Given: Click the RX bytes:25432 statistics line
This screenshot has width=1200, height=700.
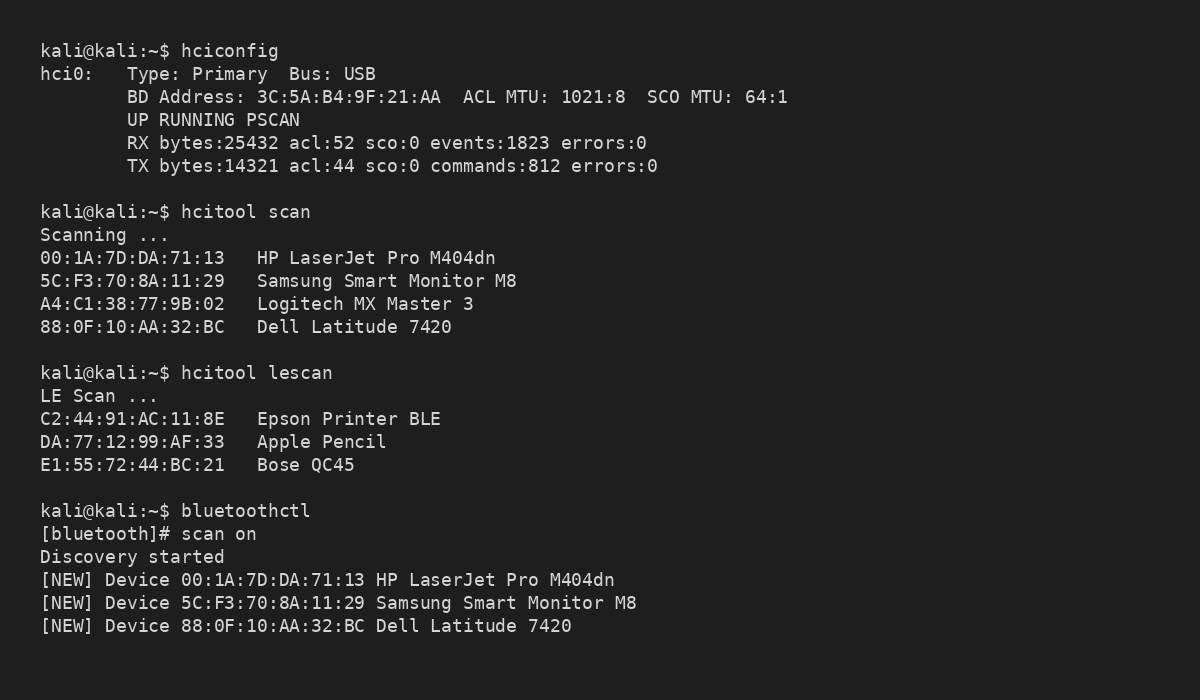Looking at the screenshot, I should 386,143.
